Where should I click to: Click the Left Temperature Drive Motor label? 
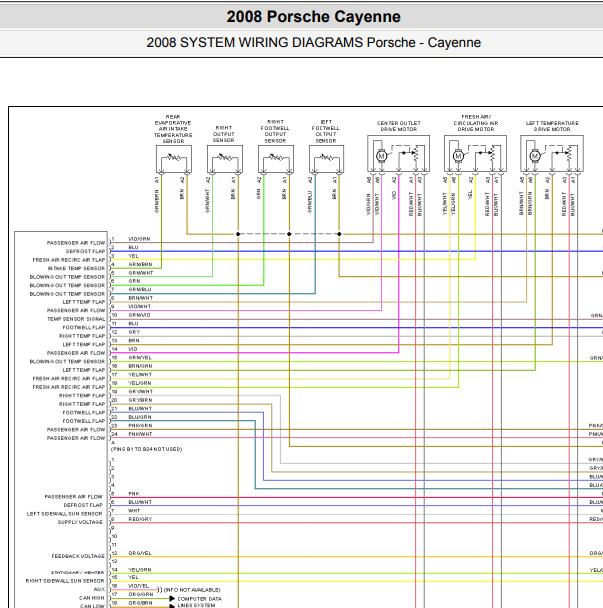click(552, 126)
